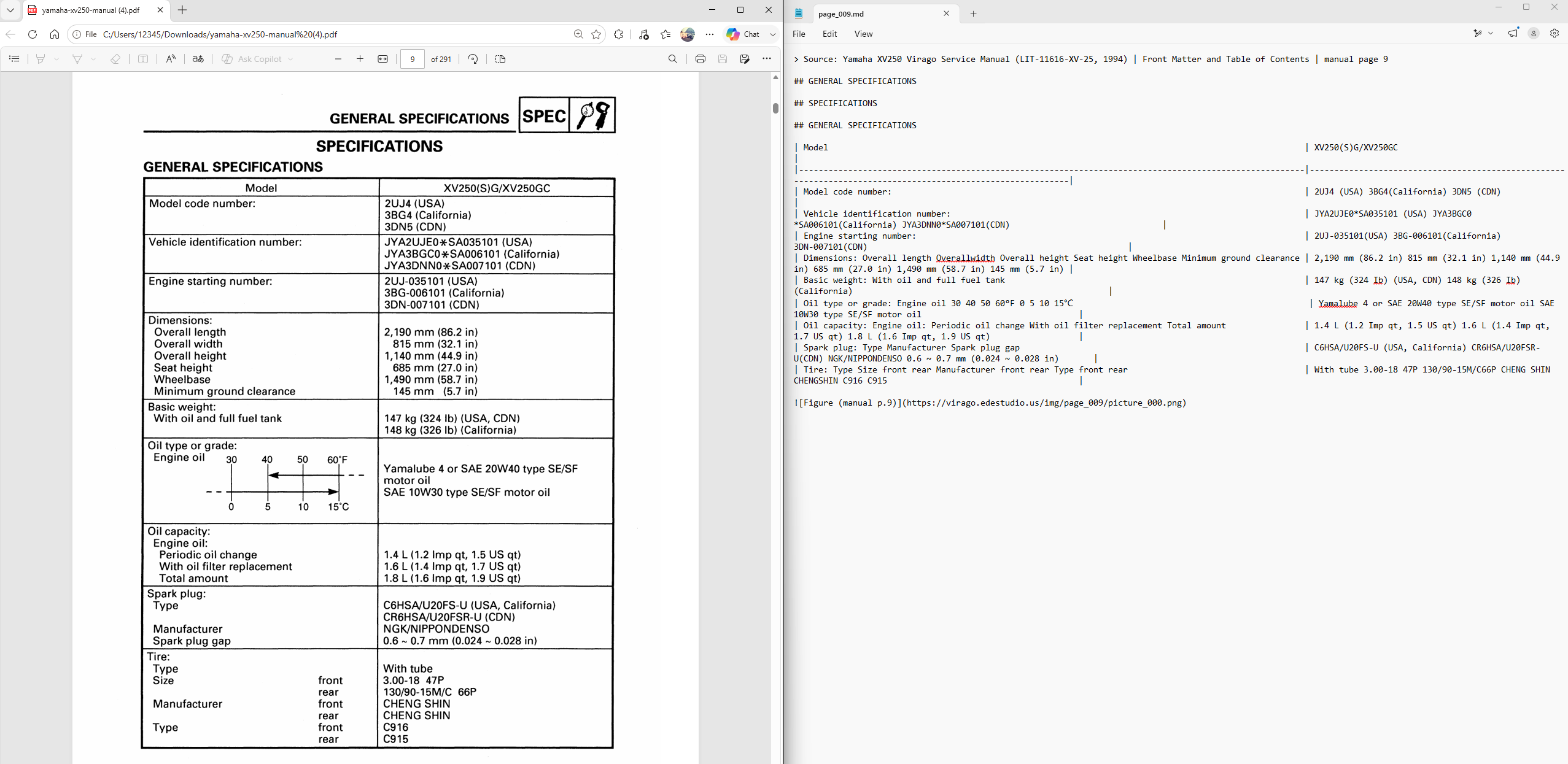Viewport: 1568px width, 764px height.
Task: Expand the Ask Copilot dropdown arrow
Action: [x=290, y=59]
